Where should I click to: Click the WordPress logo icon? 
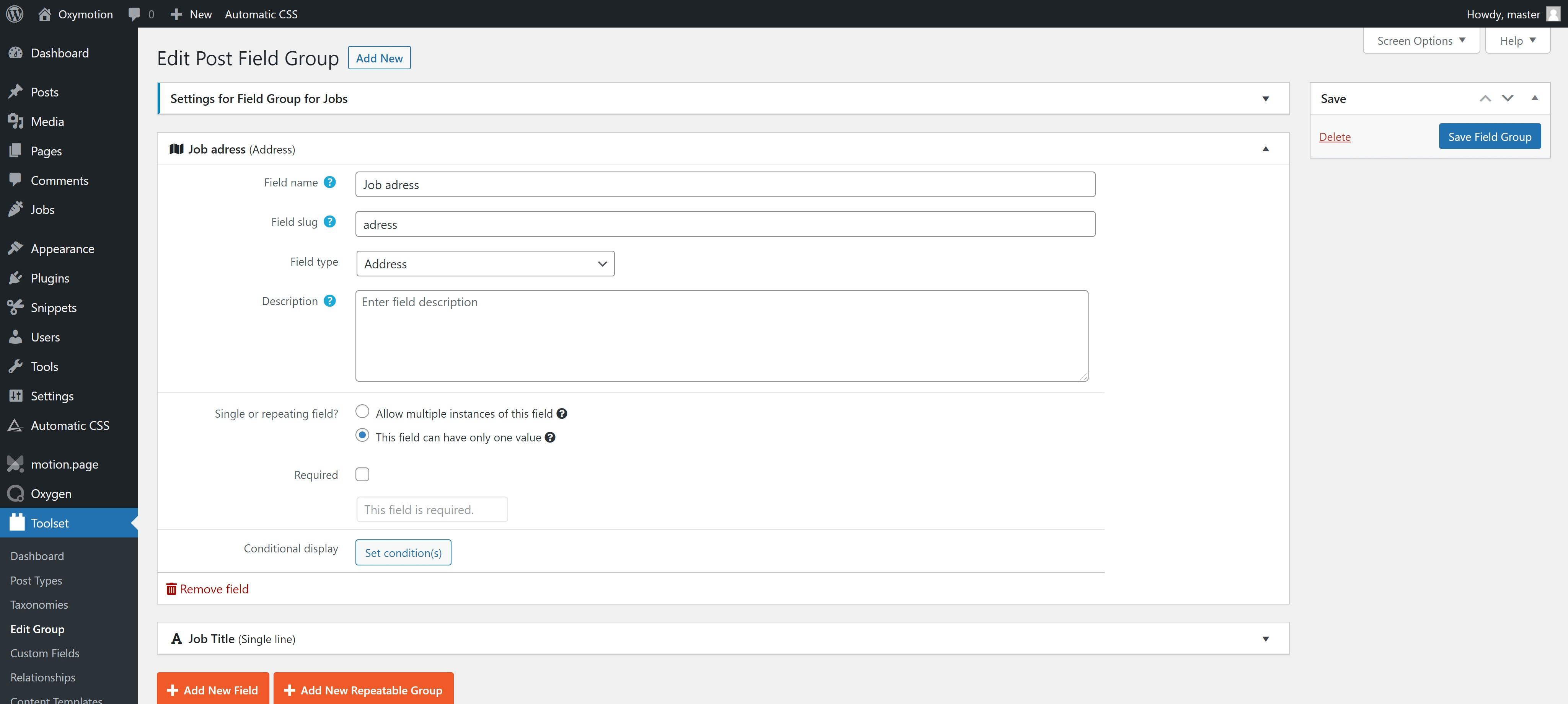[15, 14]
